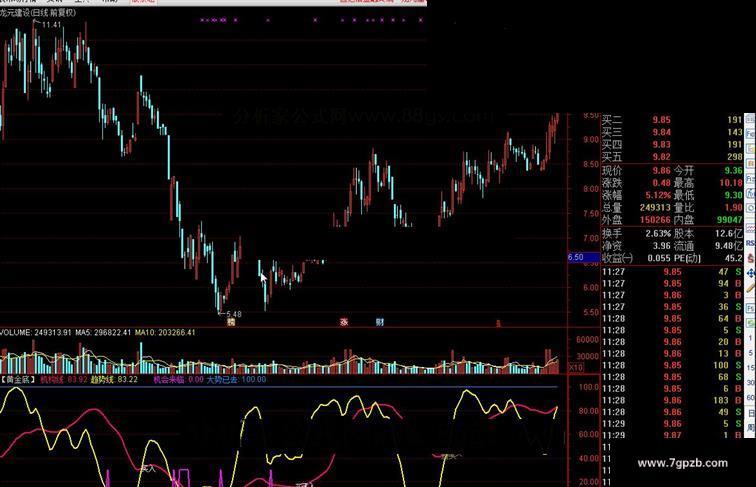Viewport: 756px width, 487px height.
Task: Click the 内盘 99047 value
Action: coord(729,220)
